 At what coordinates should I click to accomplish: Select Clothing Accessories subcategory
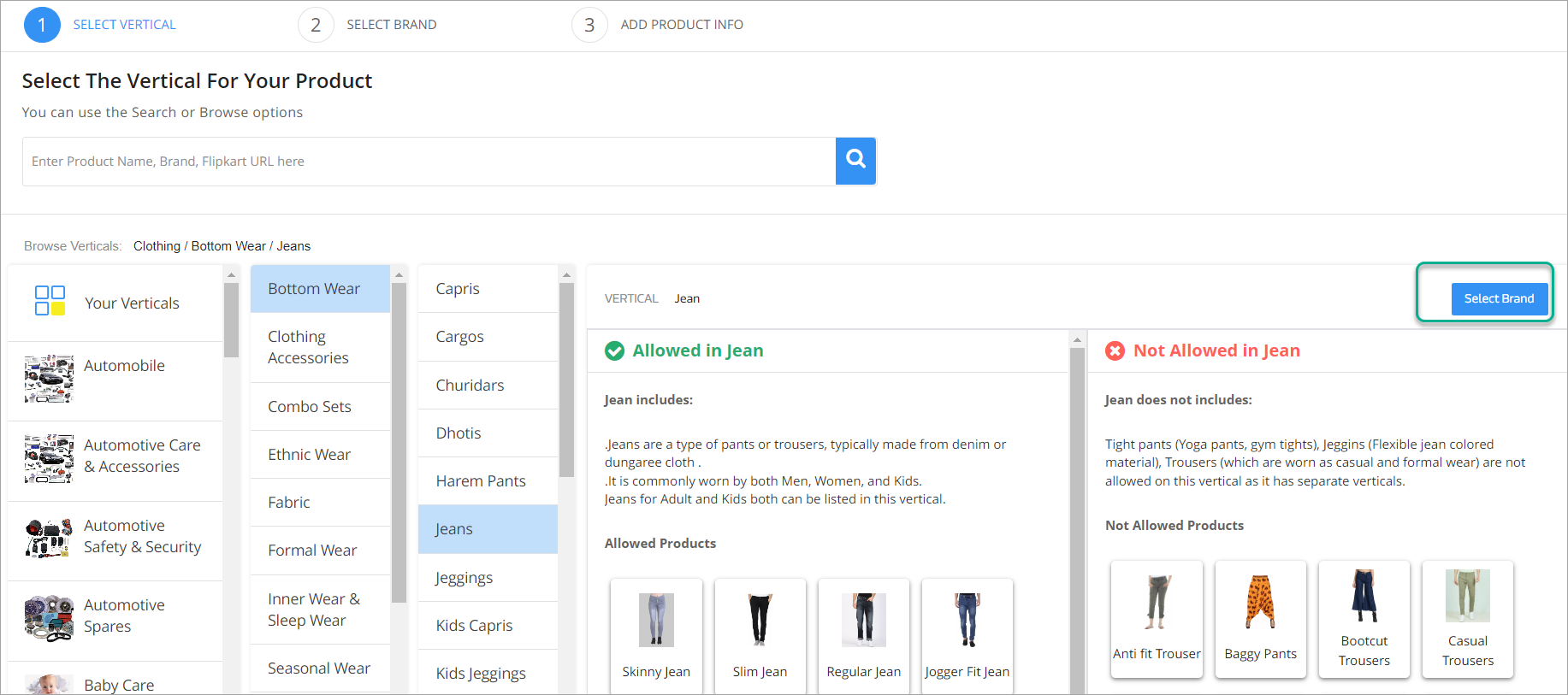point(320,347)
